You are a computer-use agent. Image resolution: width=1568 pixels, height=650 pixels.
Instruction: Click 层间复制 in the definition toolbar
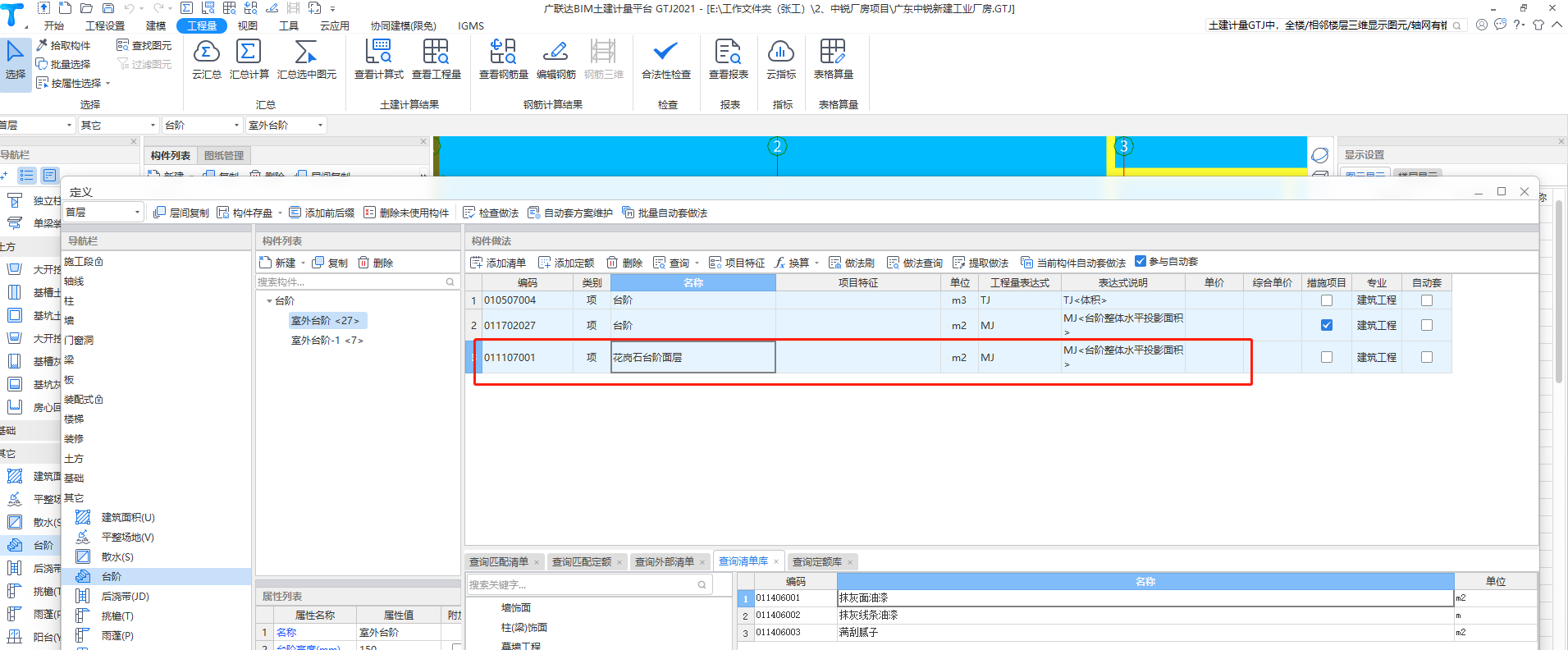click(181, 213)
